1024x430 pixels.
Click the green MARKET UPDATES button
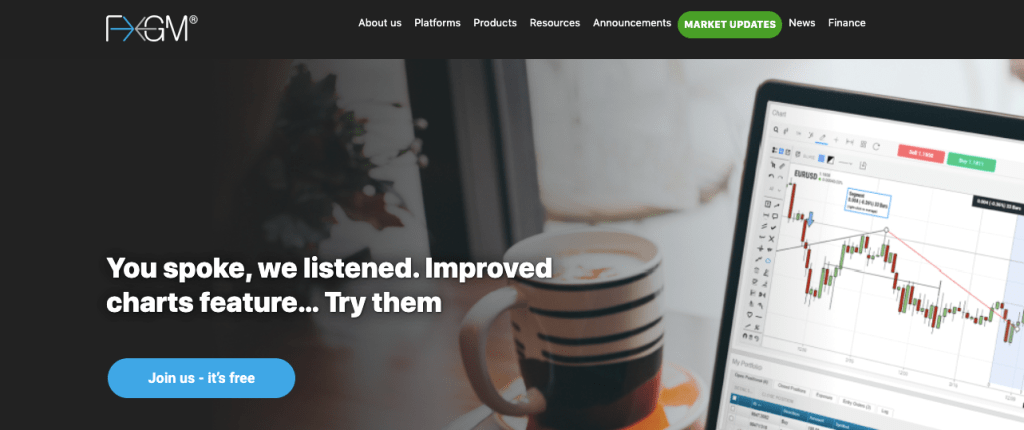(729, 25)
